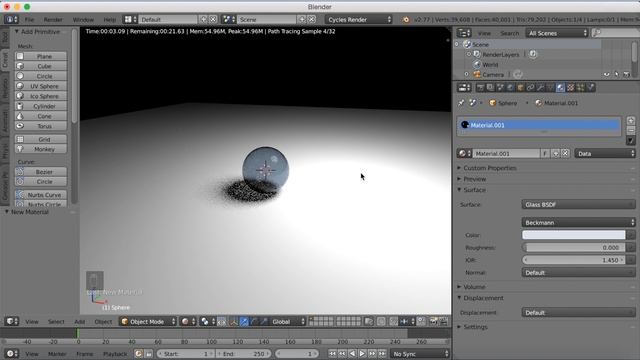Open the Scene properties tab icon
Screen dimensions: 640x360
tap(500, 87)
